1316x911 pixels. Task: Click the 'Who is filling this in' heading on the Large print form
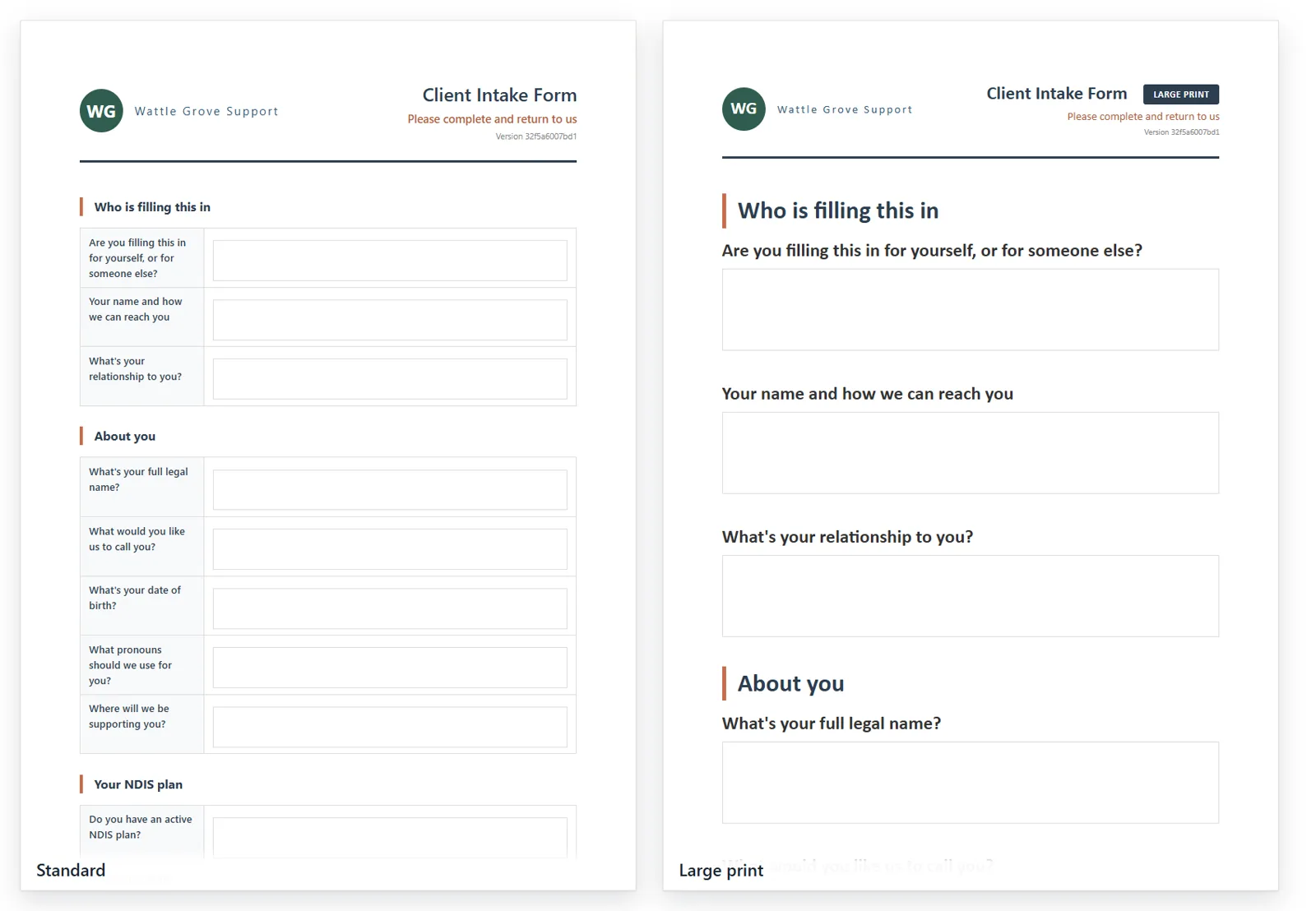tap(838, 210)
